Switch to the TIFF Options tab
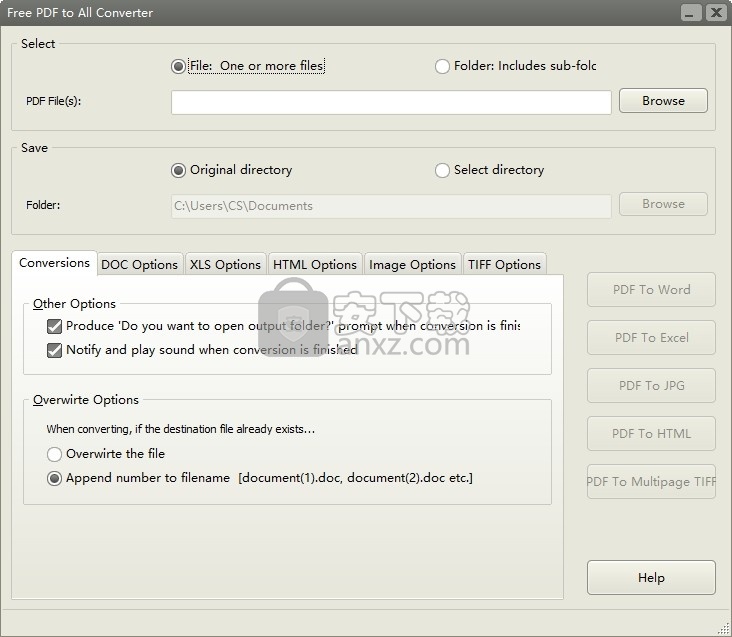Screen dimensions: 732x637 point(504,265)
